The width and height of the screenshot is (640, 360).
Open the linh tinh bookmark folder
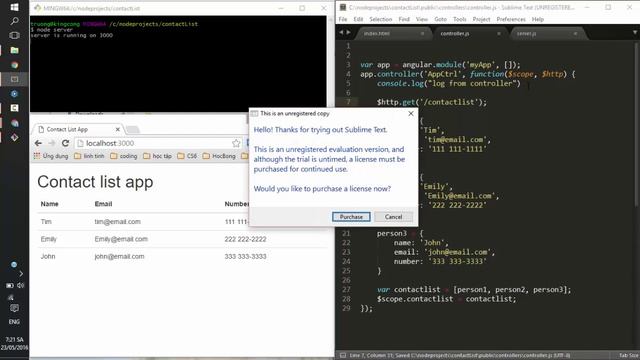(89, 156)
